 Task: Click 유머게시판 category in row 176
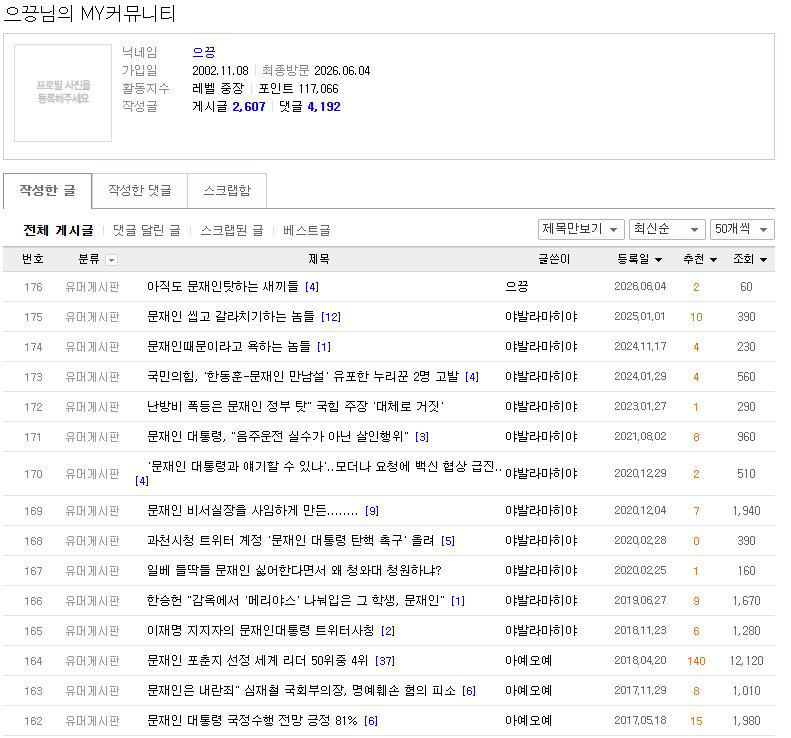click(92, 287)
